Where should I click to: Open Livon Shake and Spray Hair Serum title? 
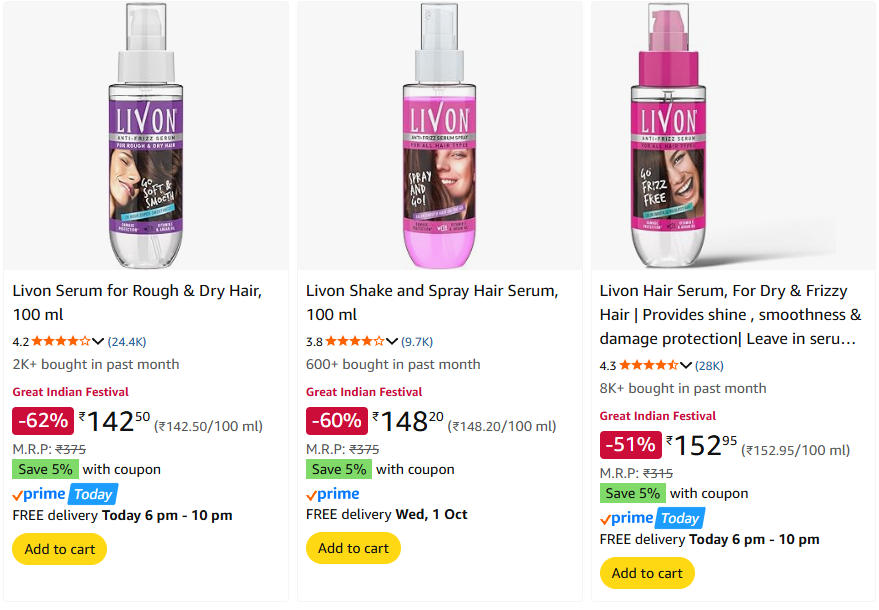coord(431,291)
